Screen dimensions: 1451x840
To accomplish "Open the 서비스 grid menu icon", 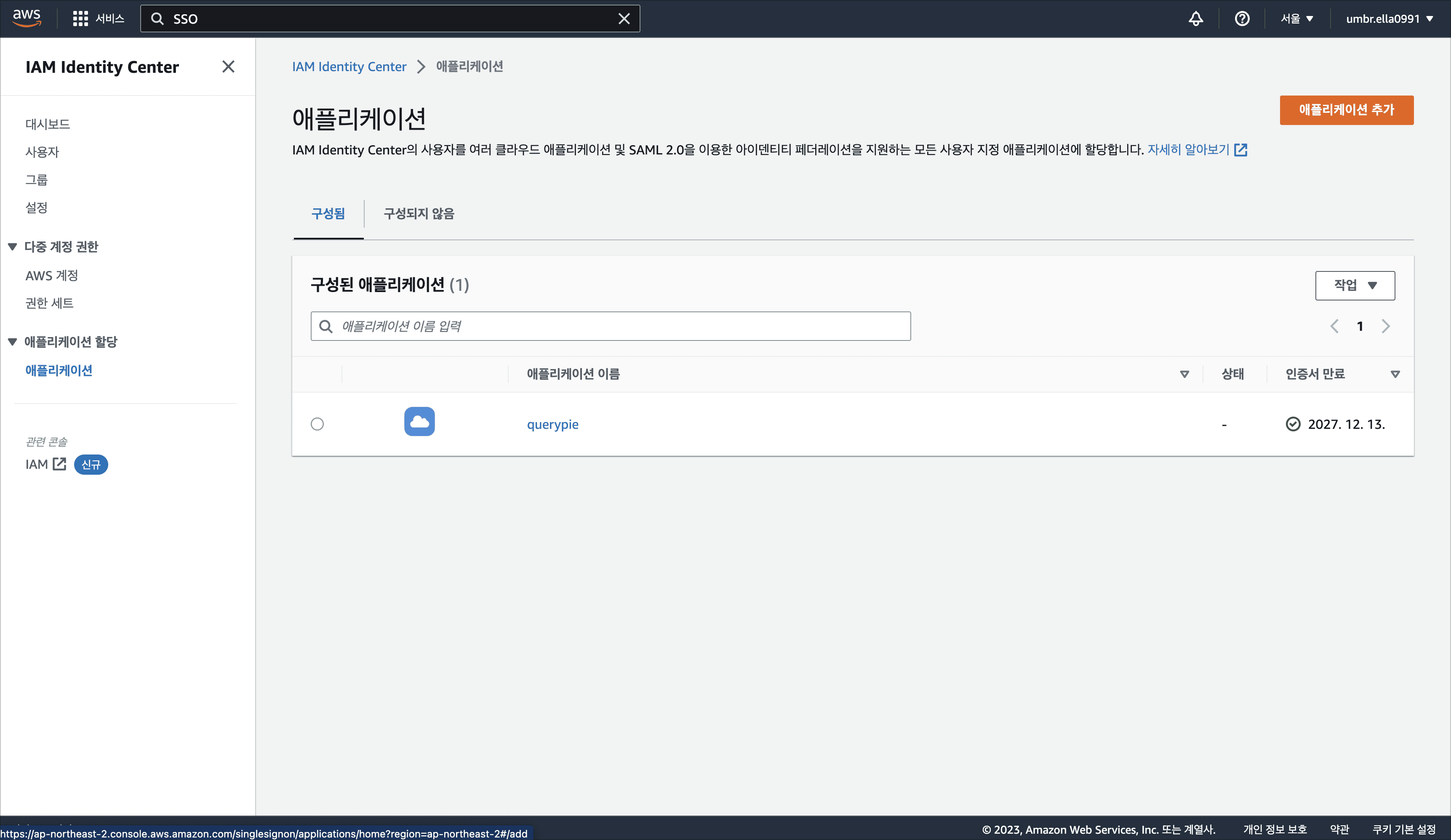I will [80, 18].
